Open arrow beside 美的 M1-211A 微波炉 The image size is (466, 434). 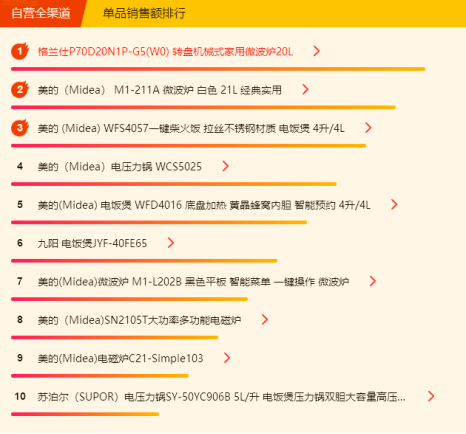coord(305,89)
